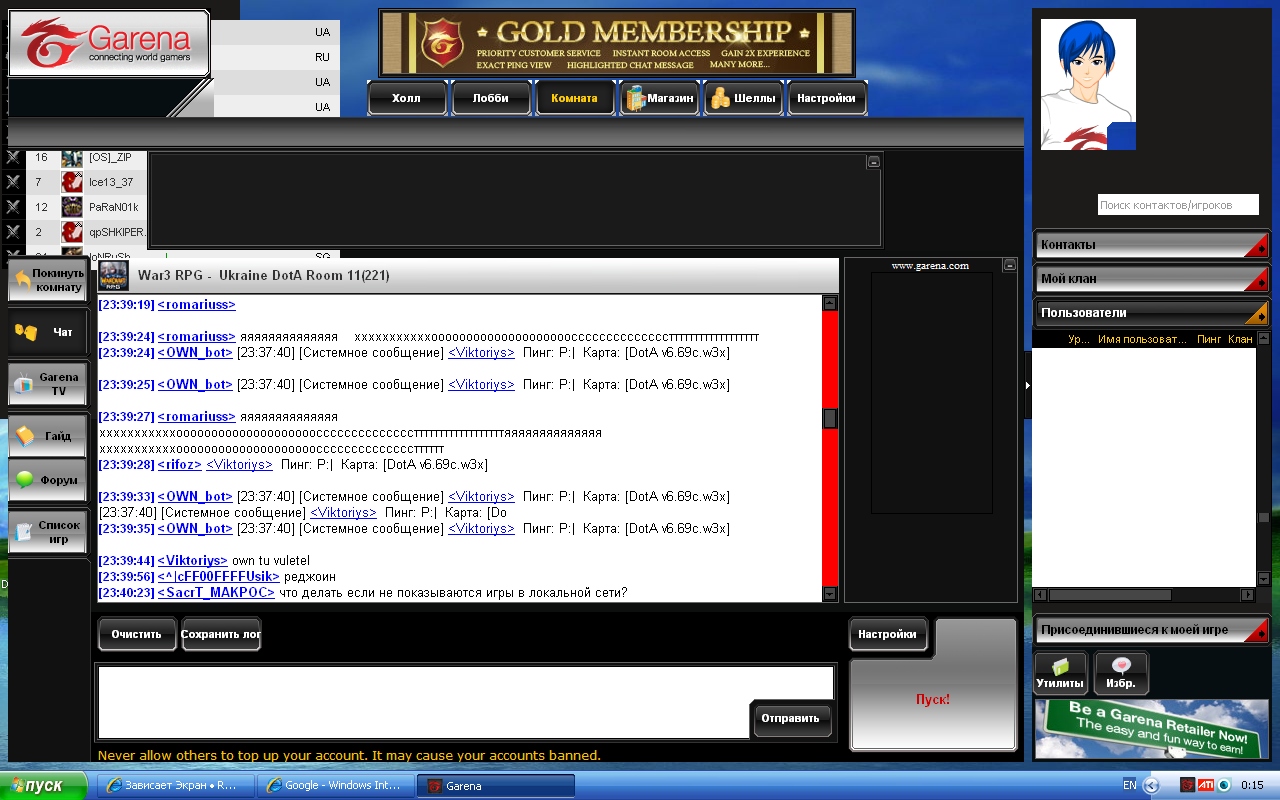Open the Список игр games list
The image size is (1280, 800).
click(x=48, y=532)
